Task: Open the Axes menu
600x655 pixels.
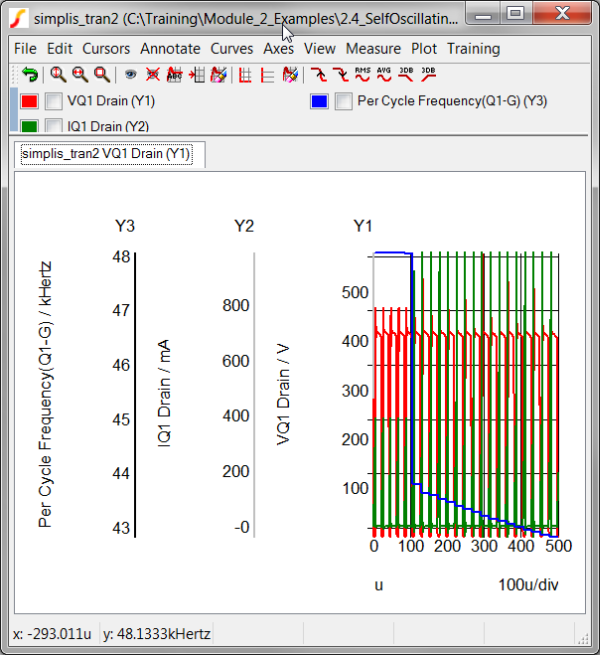Action: pos(278,49)
